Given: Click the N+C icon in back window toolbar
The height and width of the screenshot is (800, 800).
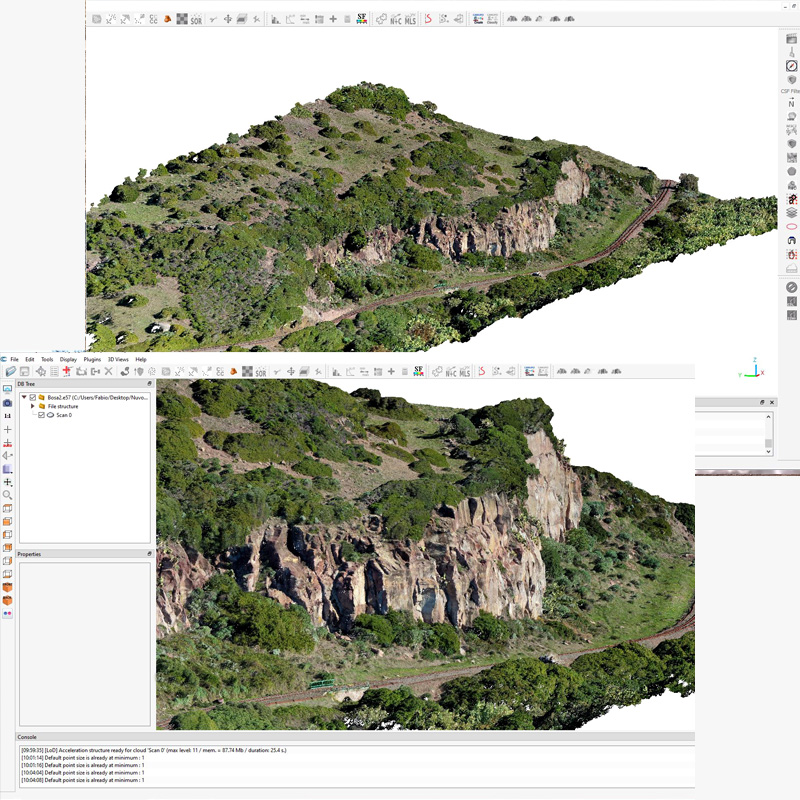Looking at the screenshot, I should [x=396, y=19].
